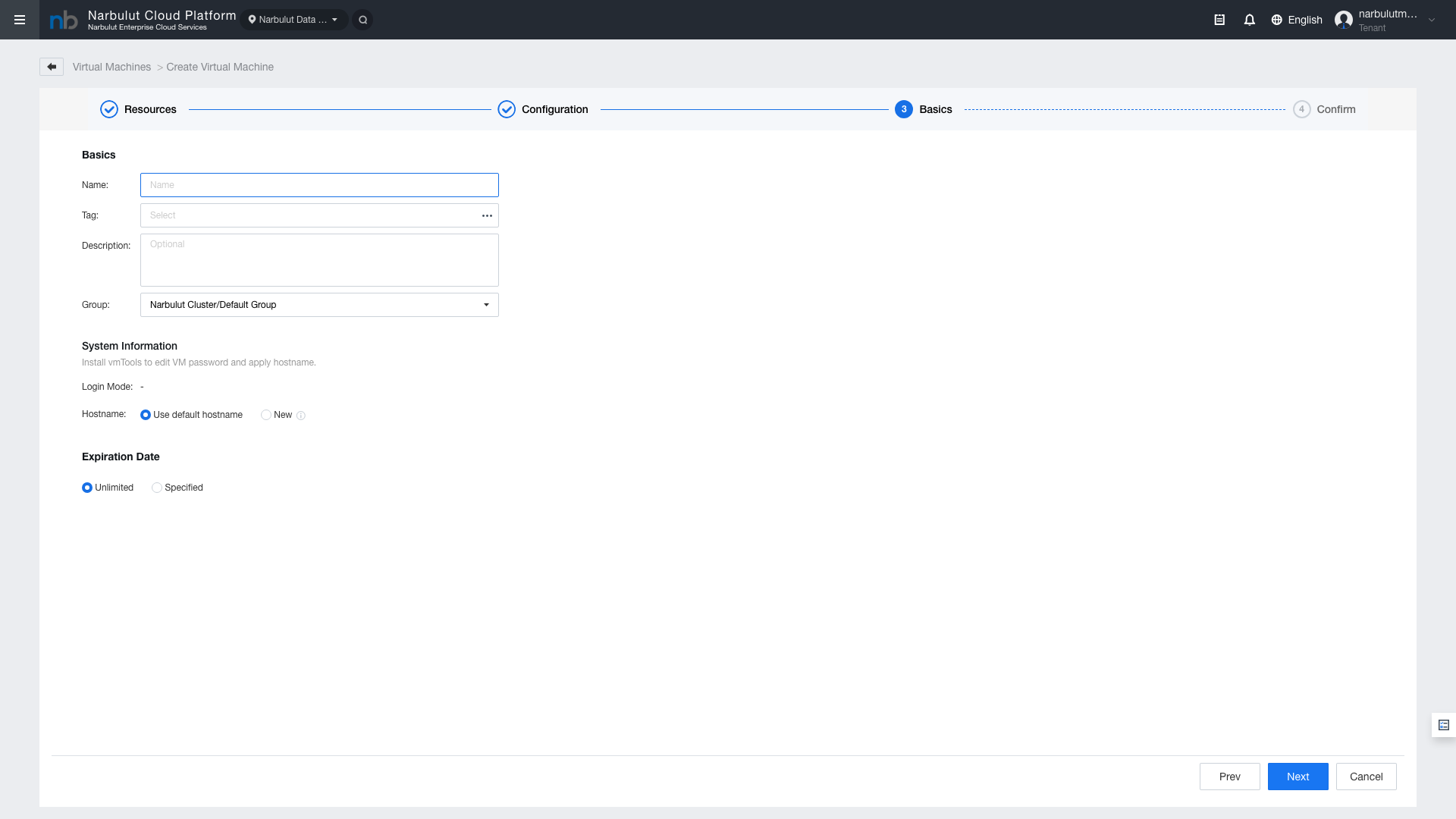
Task: Click the location pin icon
Action: (252, 20)
